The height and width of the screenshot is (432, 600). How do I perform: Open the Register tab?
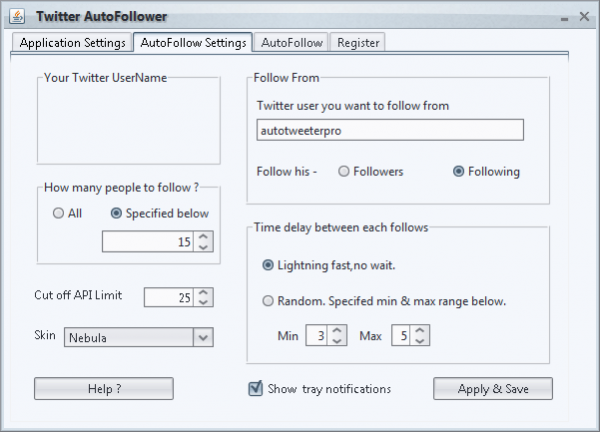click(358, 42)
